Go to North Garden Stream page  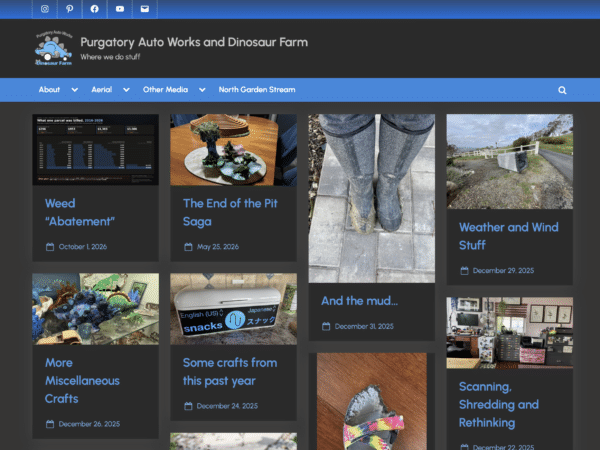coord(257,90)
